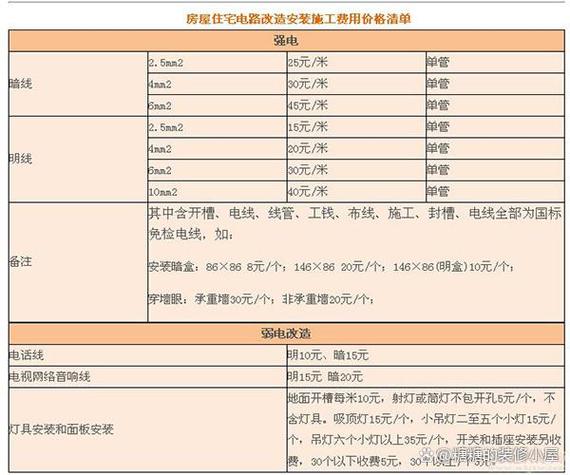The image size is (570, 475).
Task: Click the note line starting 其中含开槽、电线
Action: (x=355, y=213)
